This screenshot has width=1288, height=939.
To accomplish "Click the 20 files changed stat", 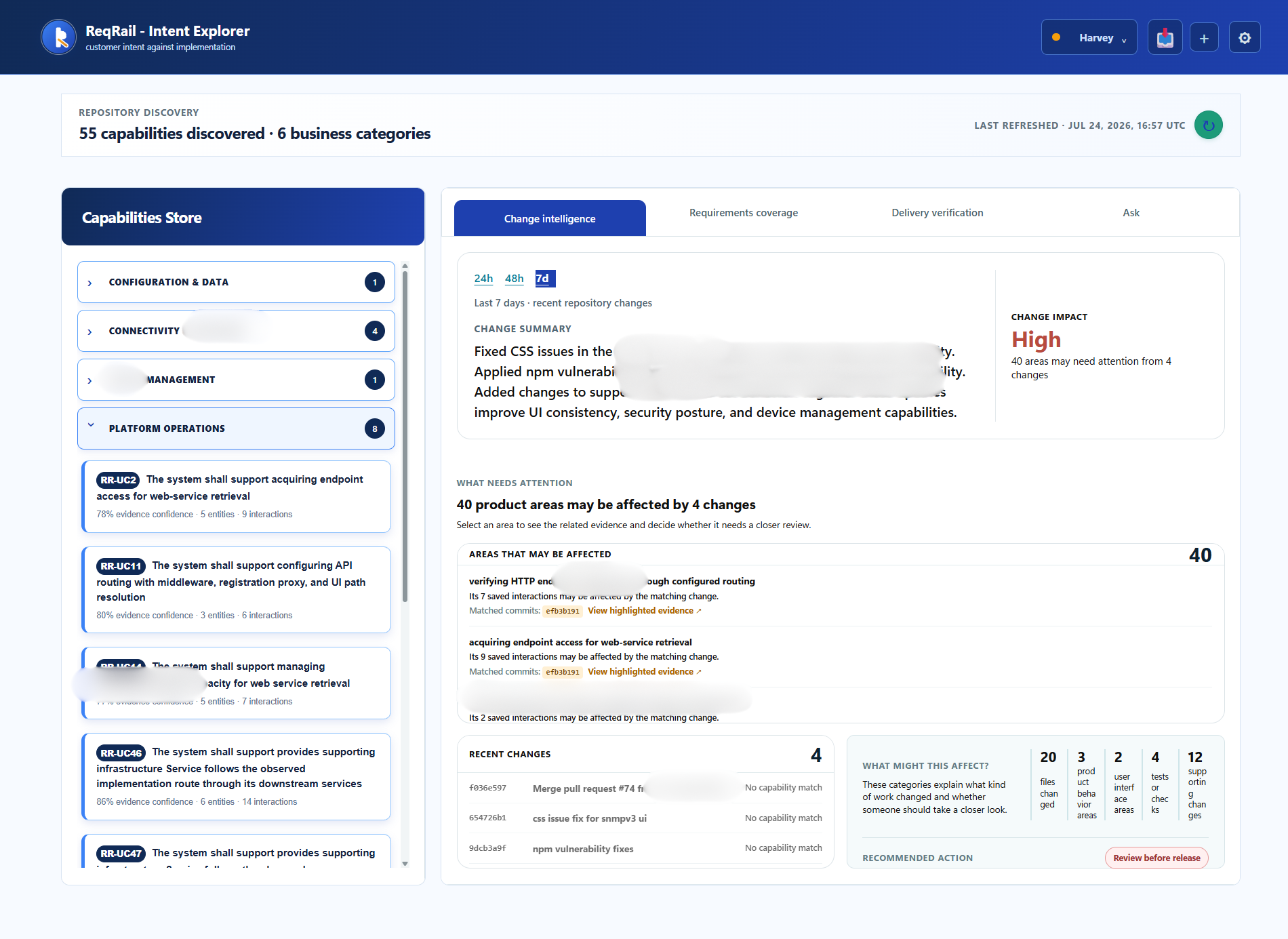I will click(1048, 781).
